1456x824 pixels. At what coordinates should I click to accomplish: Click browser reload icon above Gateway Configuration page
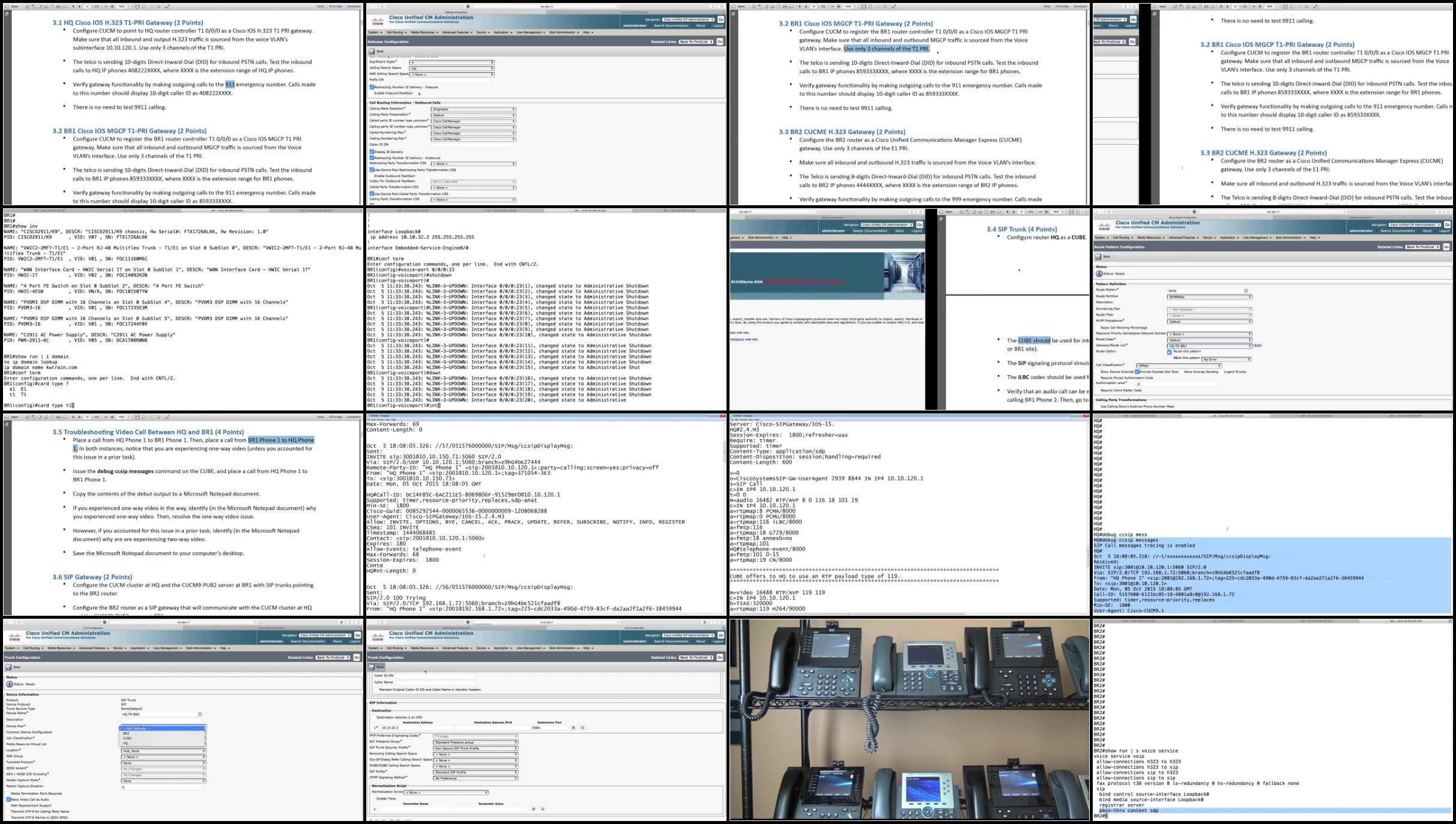click(x=618, y=7)
